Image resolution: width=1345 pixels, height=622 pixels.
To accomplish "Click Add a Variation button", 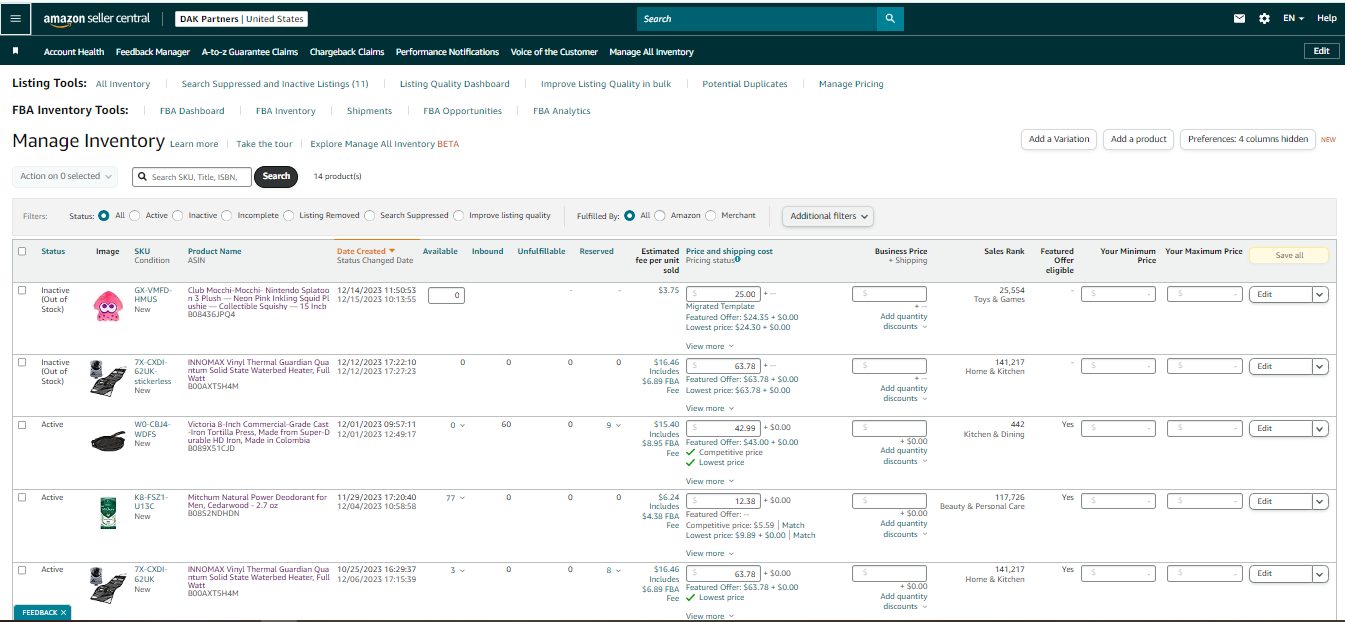I will coord(1059,139).
